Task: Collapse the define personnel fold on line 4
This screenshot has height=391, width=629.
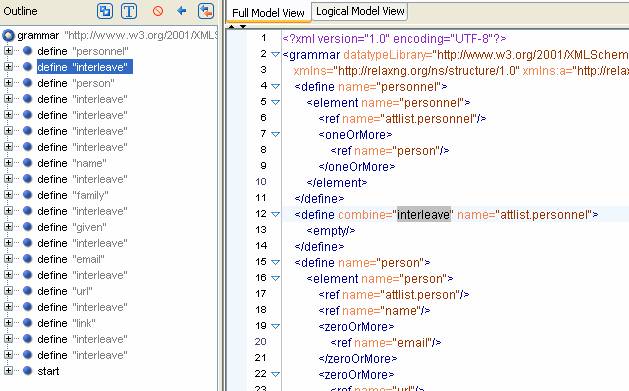Action: coord(275,86)
